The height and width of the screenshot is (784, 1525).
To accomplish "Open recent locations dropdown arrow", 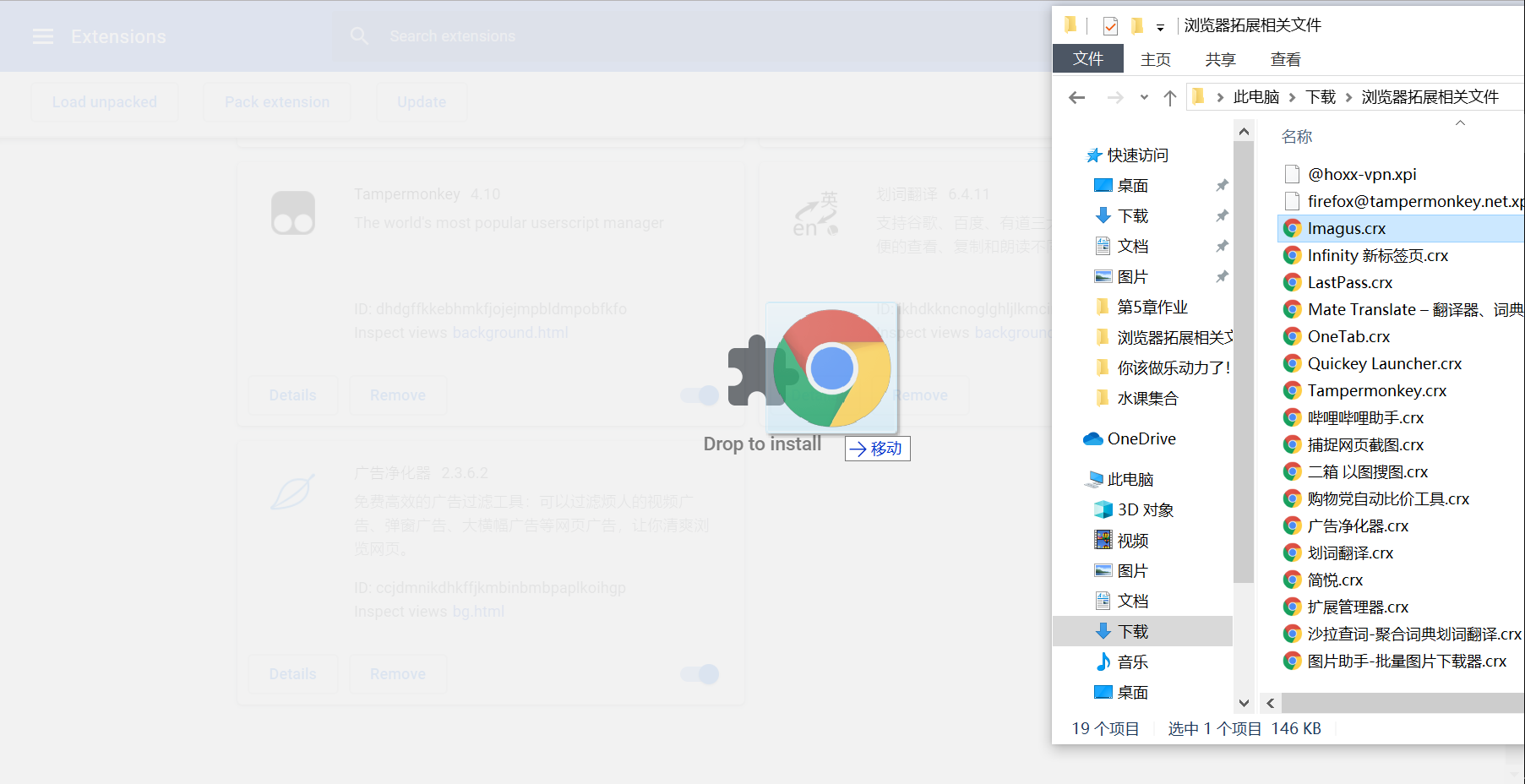I will 1144,97.
